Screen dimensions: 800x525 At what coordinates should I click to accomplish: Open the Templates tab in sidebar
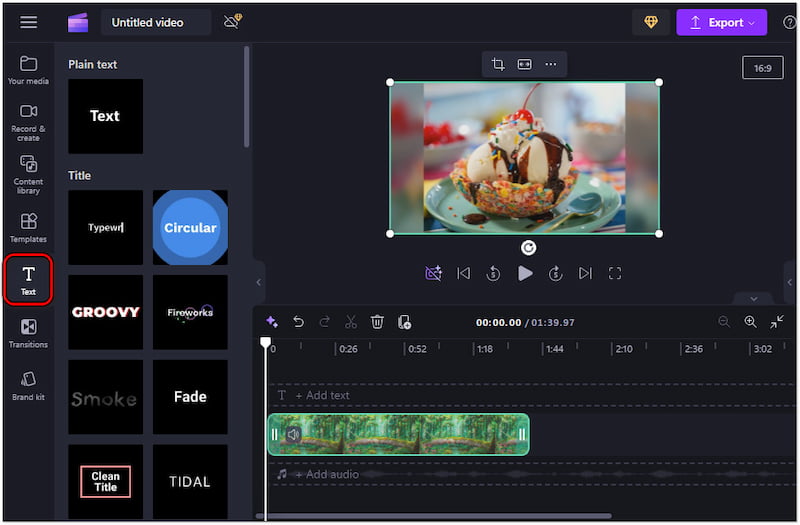click(28, 228)
